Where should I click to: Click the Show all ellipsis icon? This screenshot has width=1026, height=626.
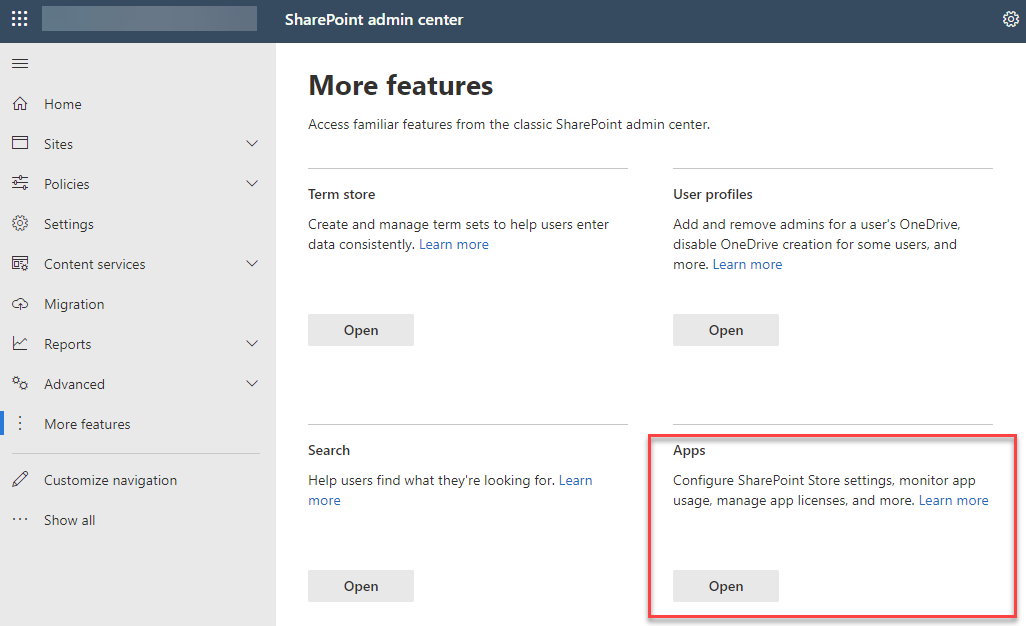point(20,520)
